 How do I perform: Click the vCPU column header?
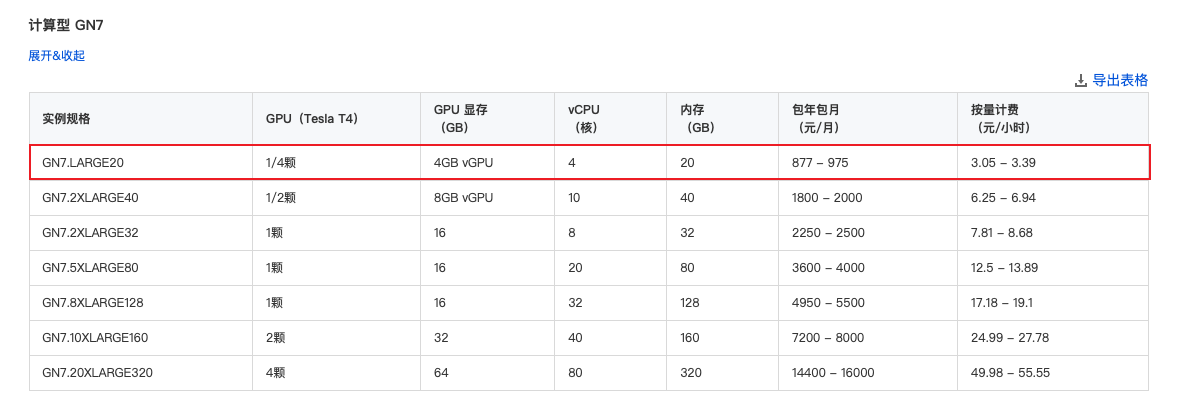tap(584, 118)
